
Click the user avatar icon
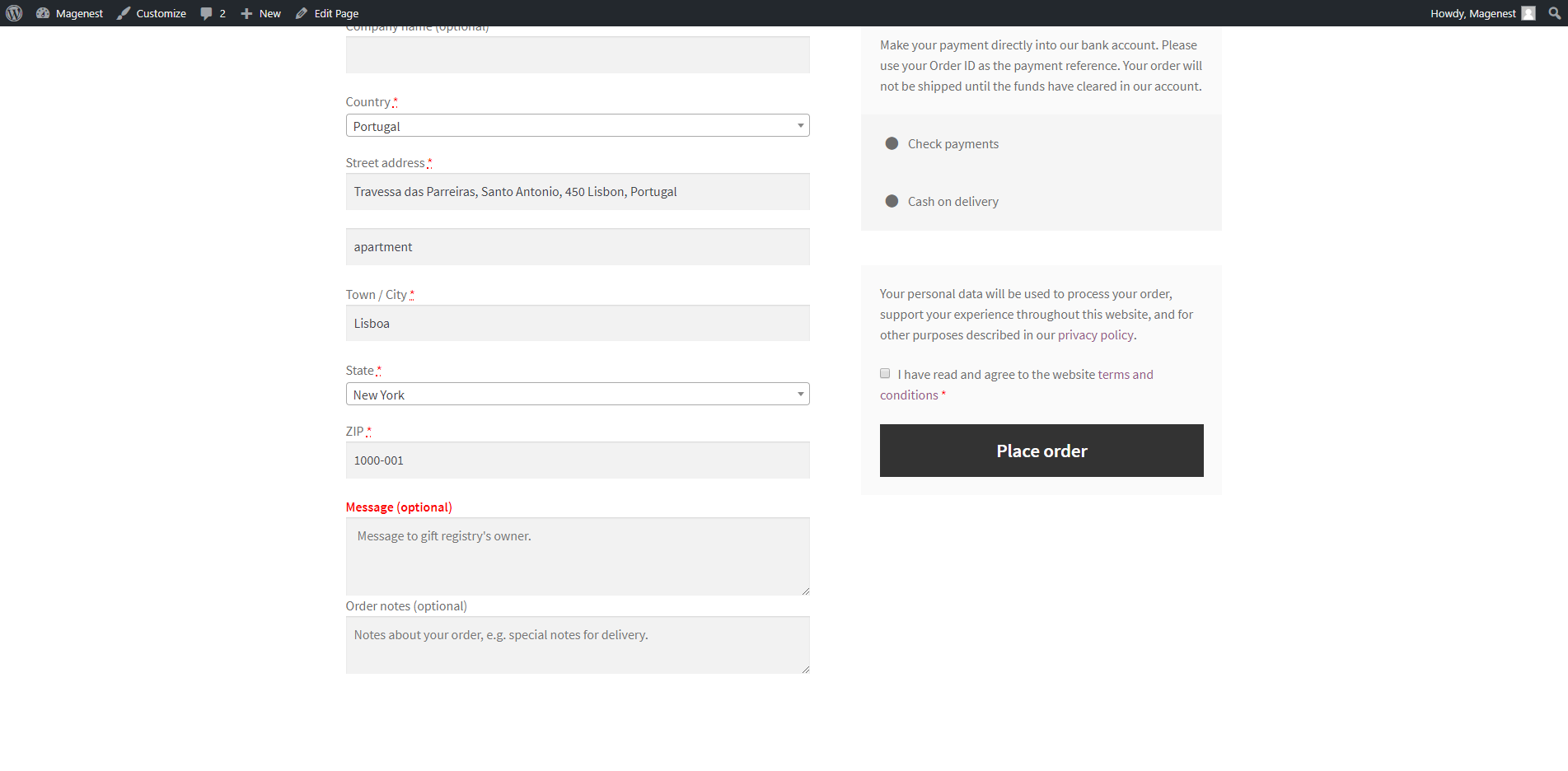click(x=1528, y=13)
